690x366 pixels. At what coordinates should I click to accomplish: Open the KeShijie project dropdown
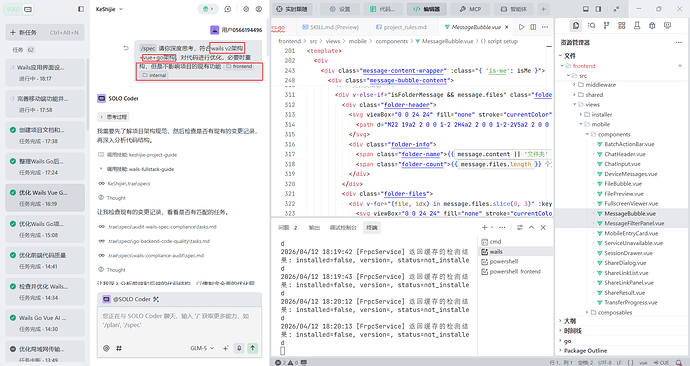(110, 9)
